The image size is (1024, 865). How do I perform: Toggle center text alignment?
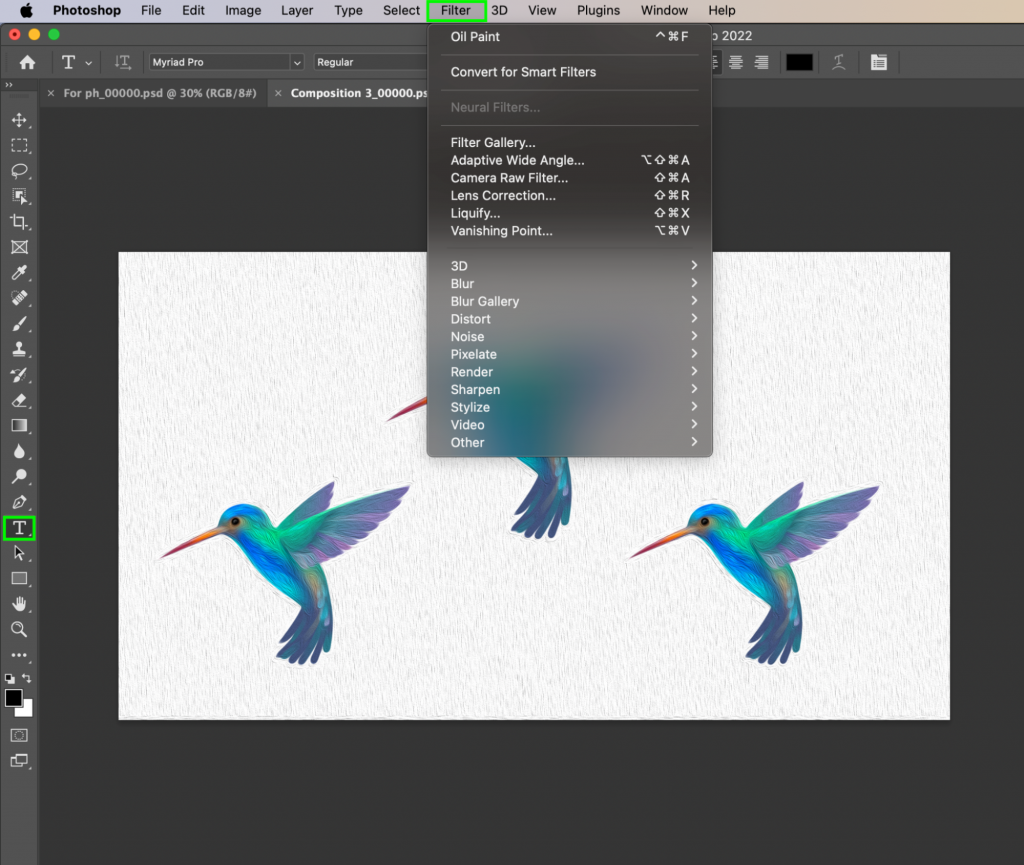pos(735,62)
